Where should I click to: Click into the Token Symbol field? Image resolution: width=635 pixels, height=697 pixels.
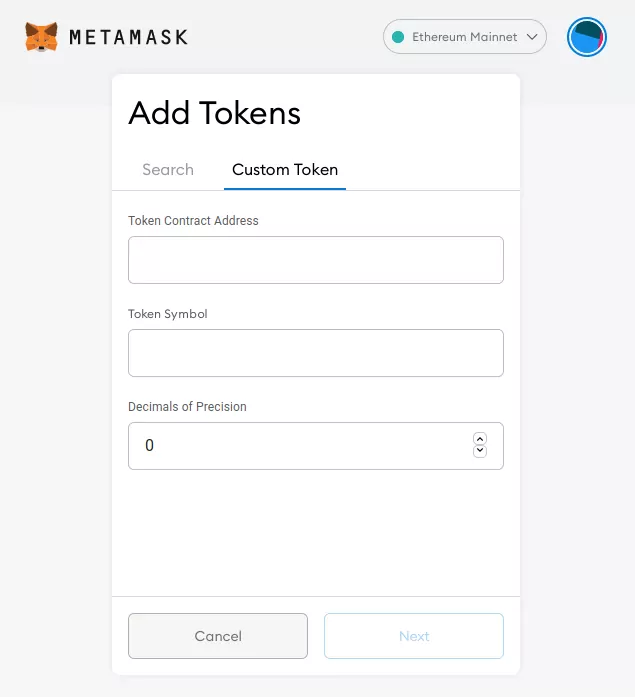point(315,353)
